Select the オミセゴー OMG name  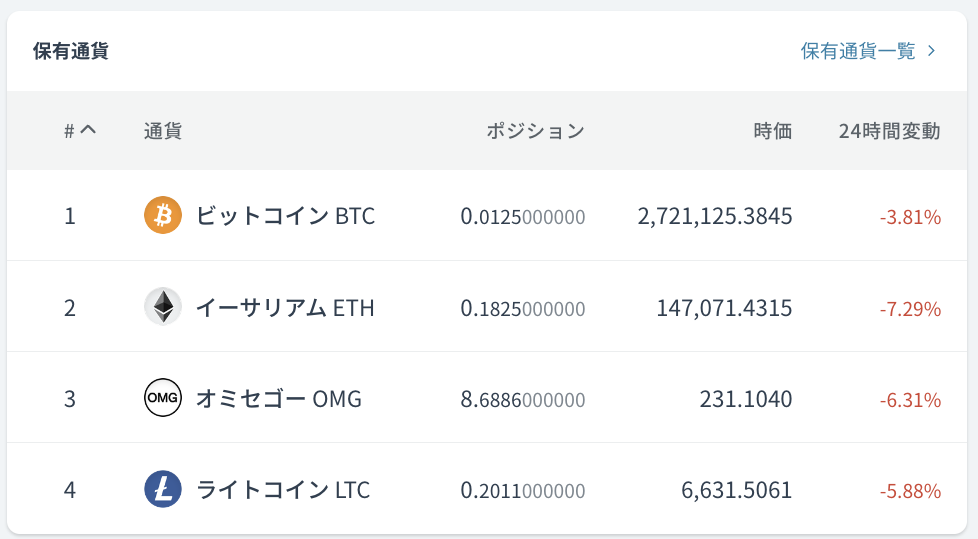[279, 399]
